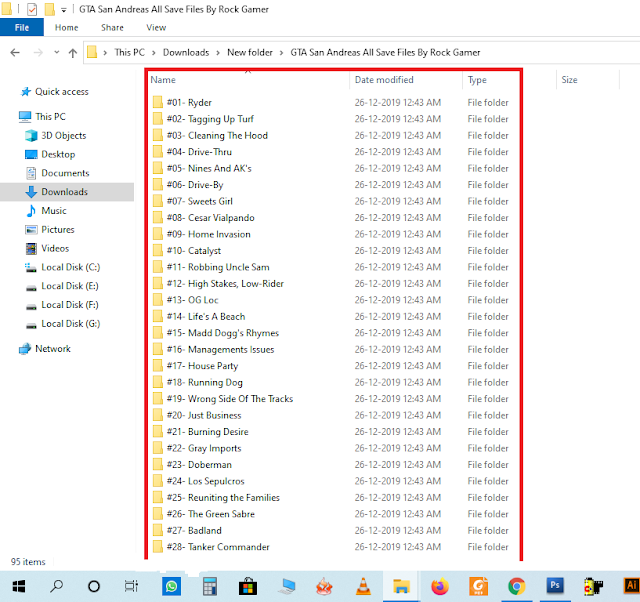The height and width of the screenshot is (602, 640).
Task: Select #08- Cesar Vialpando folder name
Action: click(211, 218)
